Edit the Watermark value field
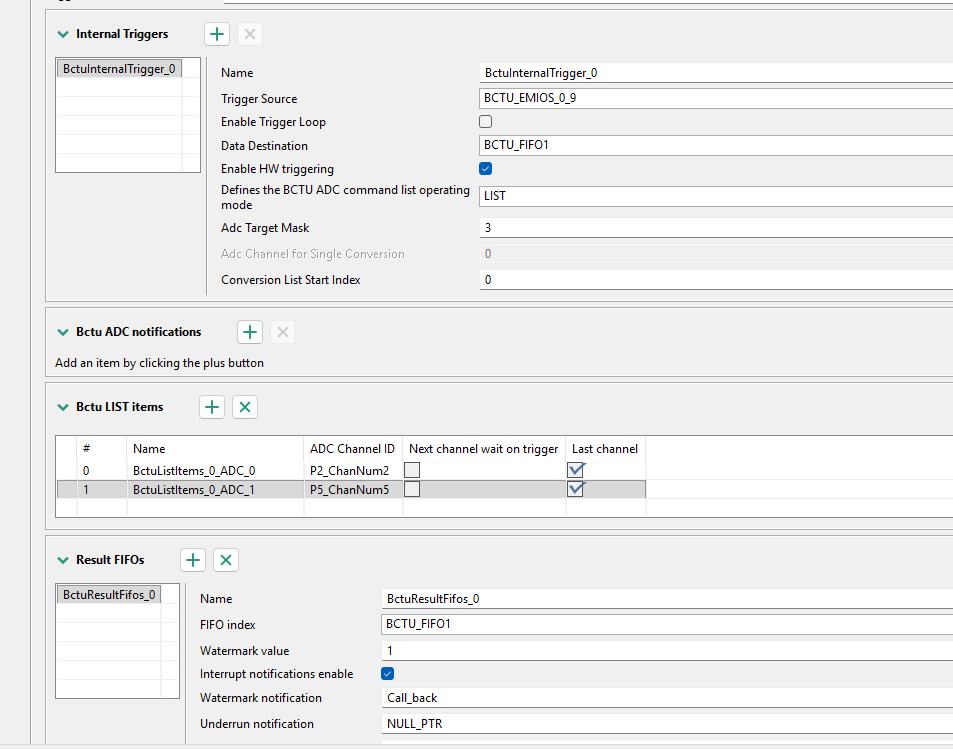This screenshot has width=953, height=749. click(667, 651)
